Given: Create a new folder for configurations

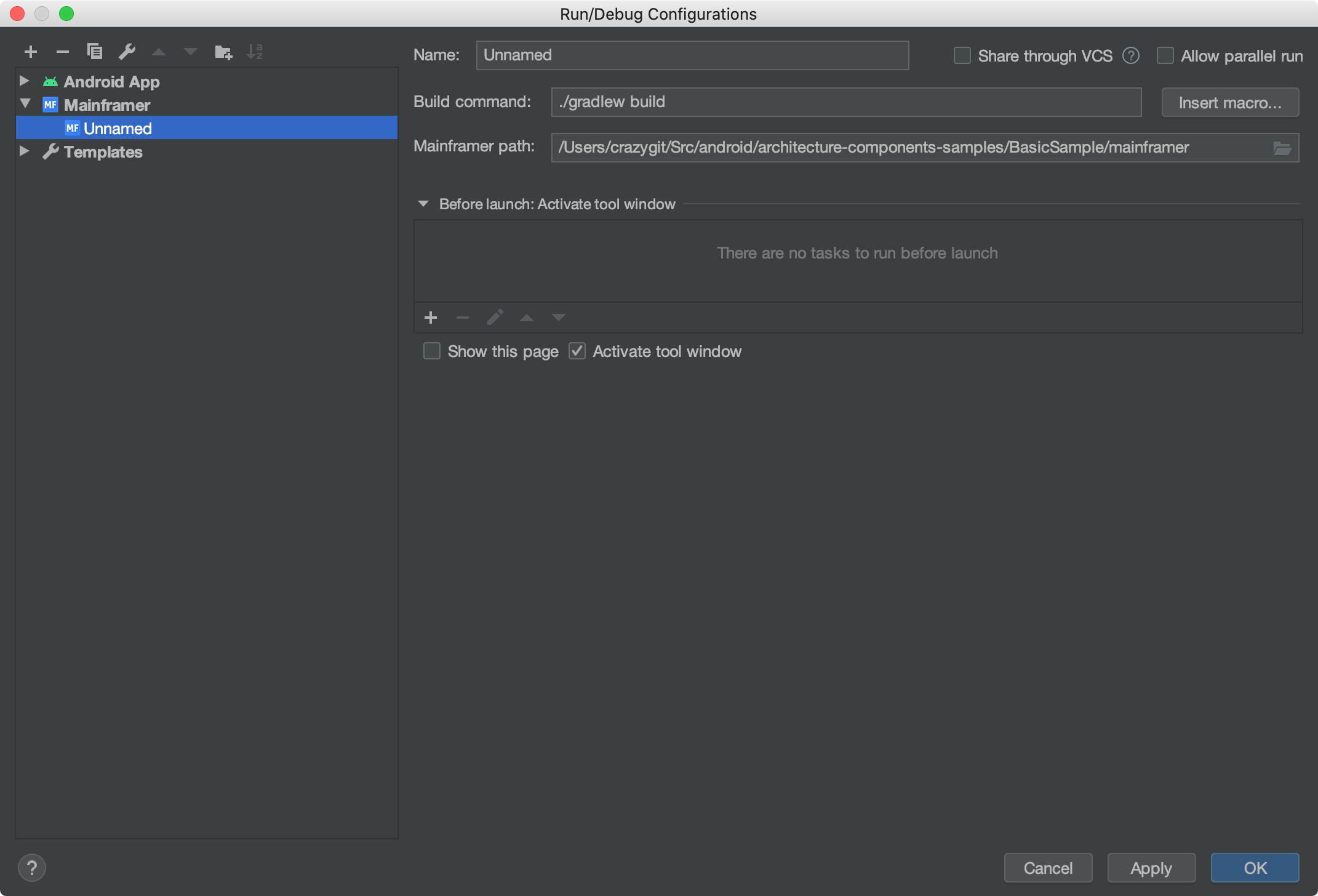Looking at the screenshot, I should coord(223,52).
